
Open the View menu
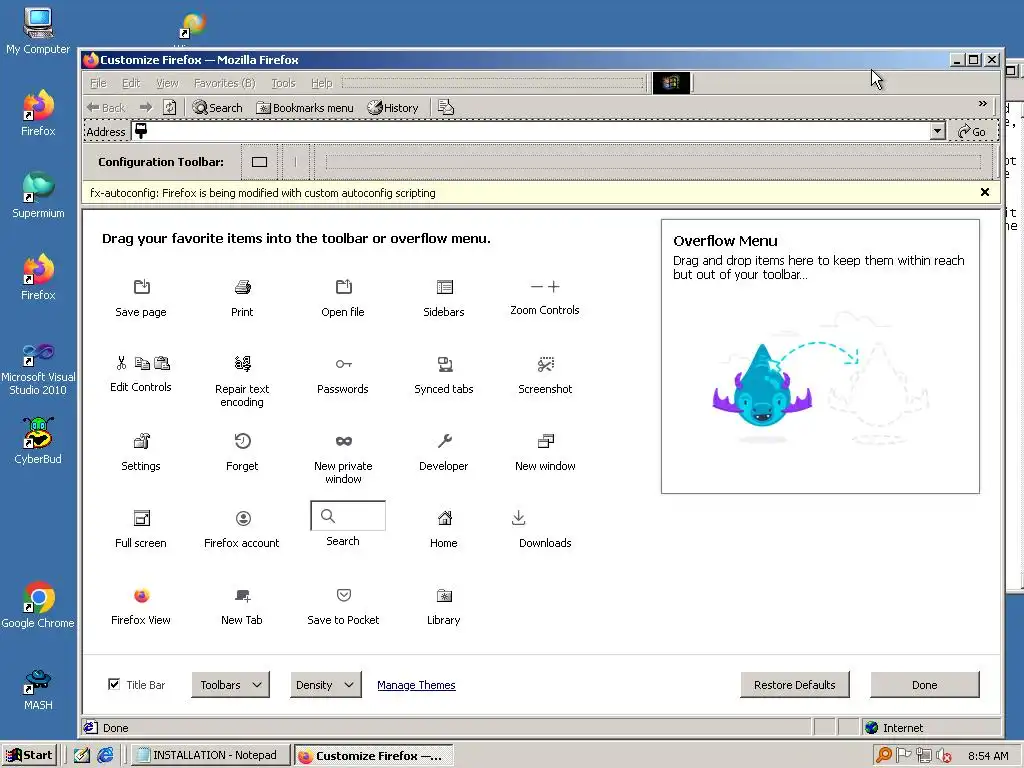pos(167,83)
